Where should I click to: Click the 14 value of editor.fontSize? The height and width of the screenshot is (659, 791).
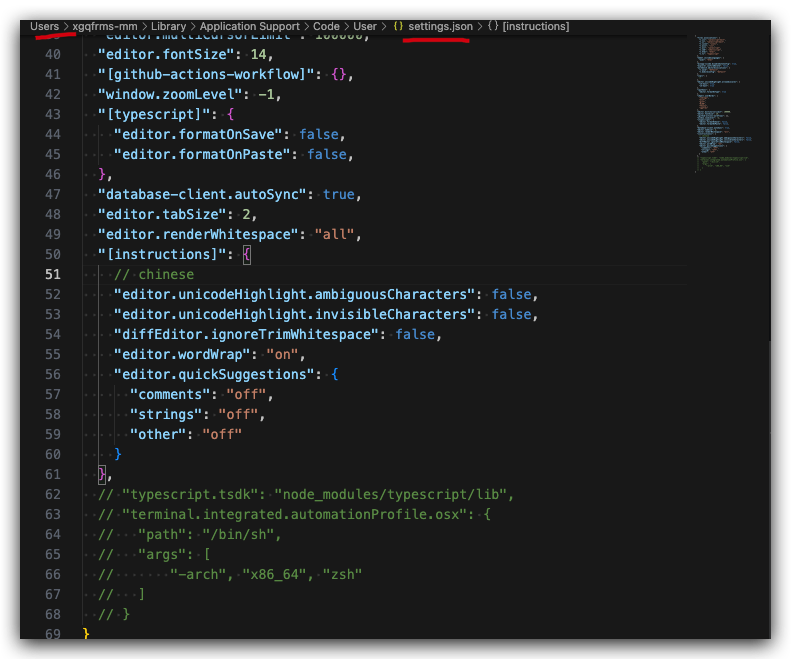pos(258,54)
